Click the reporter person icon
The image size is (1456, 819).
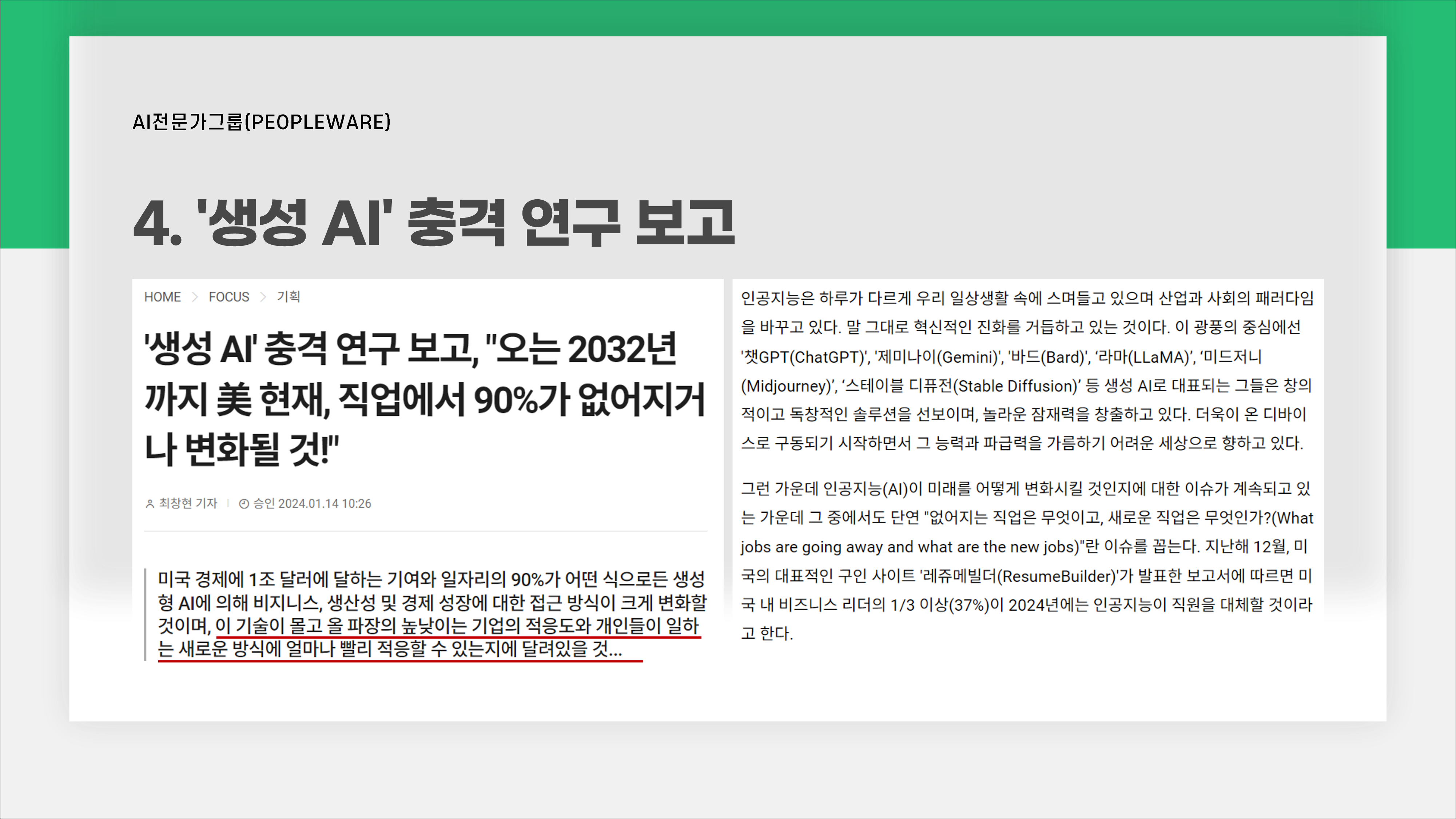(150, 504)
